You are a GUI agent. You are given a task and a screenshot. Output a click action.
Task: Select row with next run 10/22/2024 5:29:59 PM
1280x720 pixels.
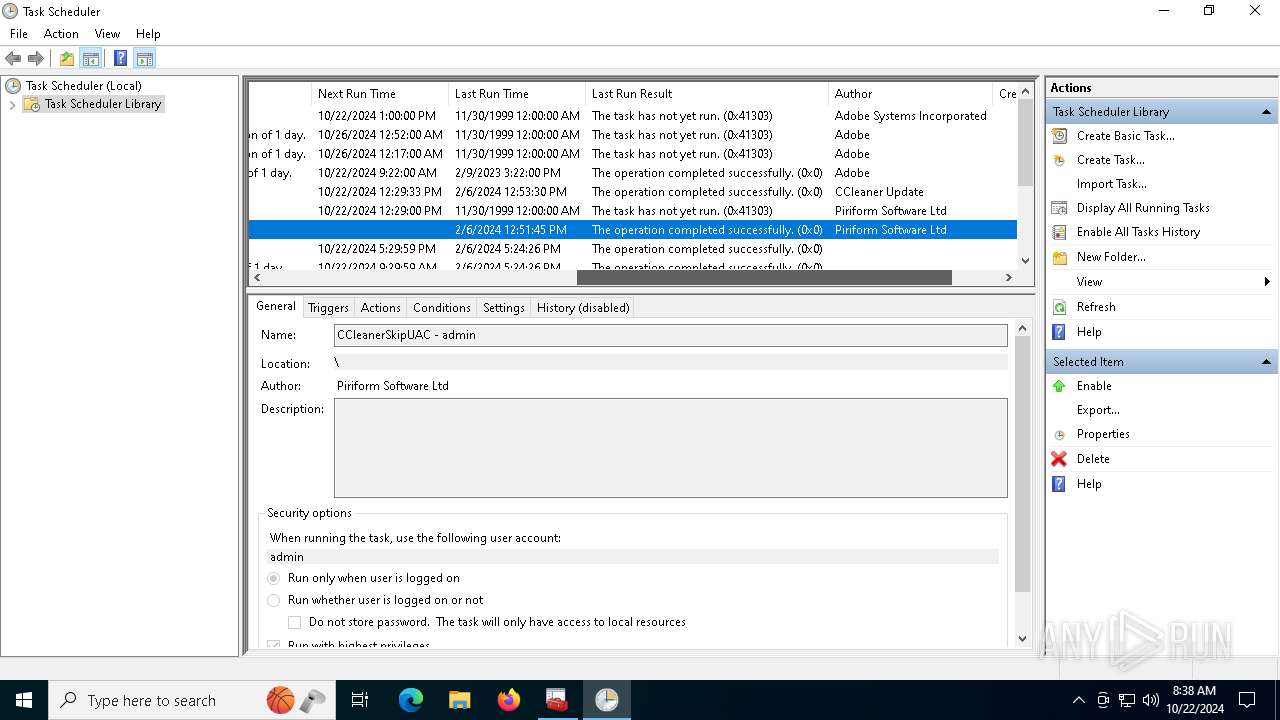pyautogui.click(x=632, y=249)
